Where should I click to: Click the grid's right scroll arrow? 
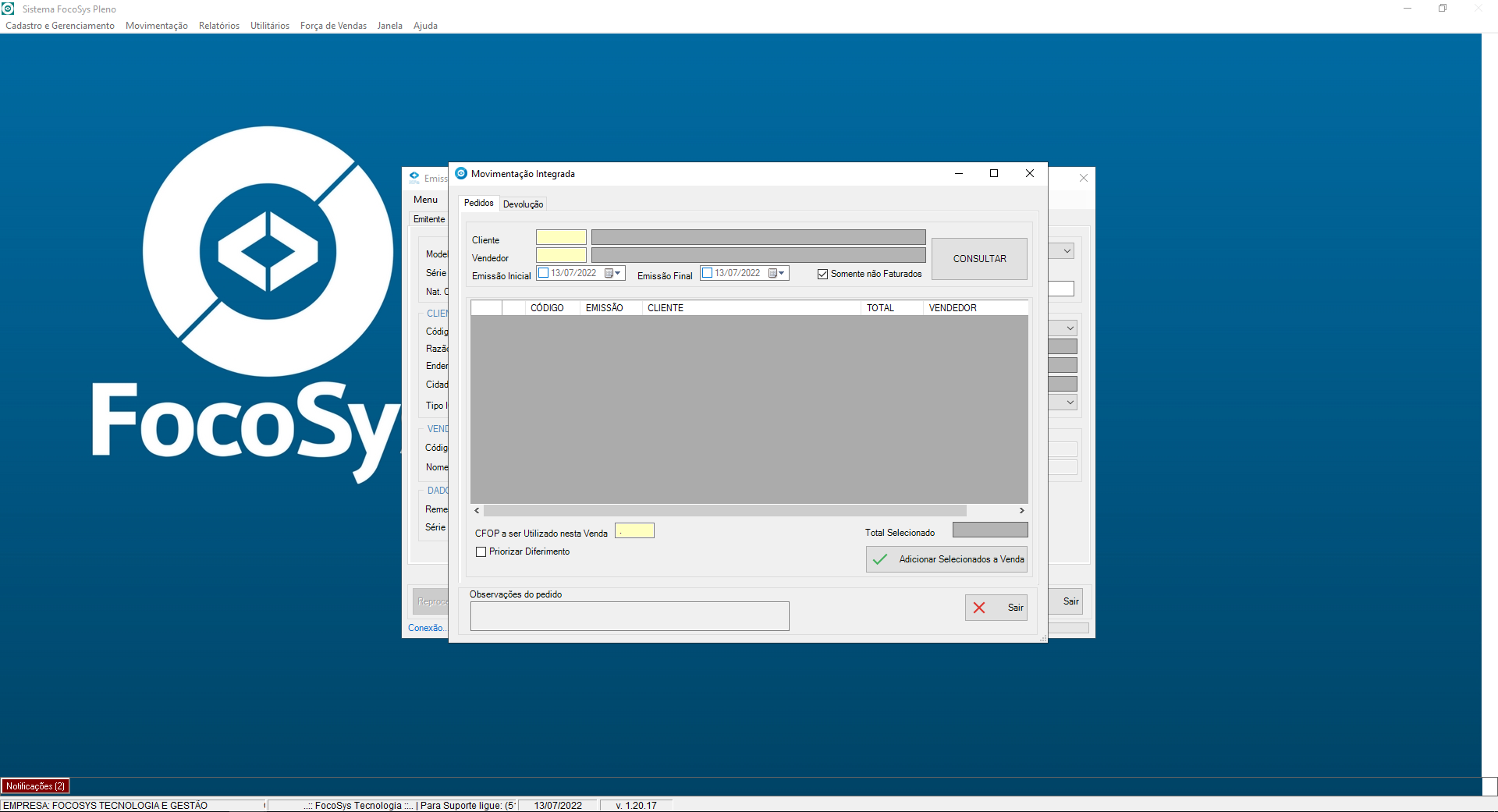pos(1021,510)
